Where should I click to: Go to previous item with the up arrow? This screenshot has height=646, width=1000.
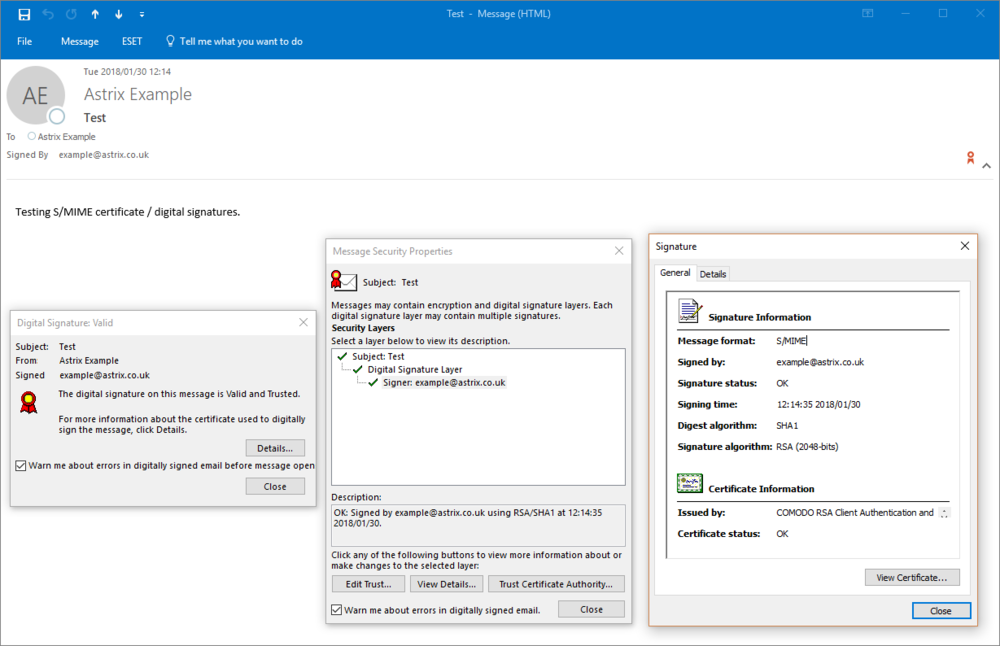point(95,14)
